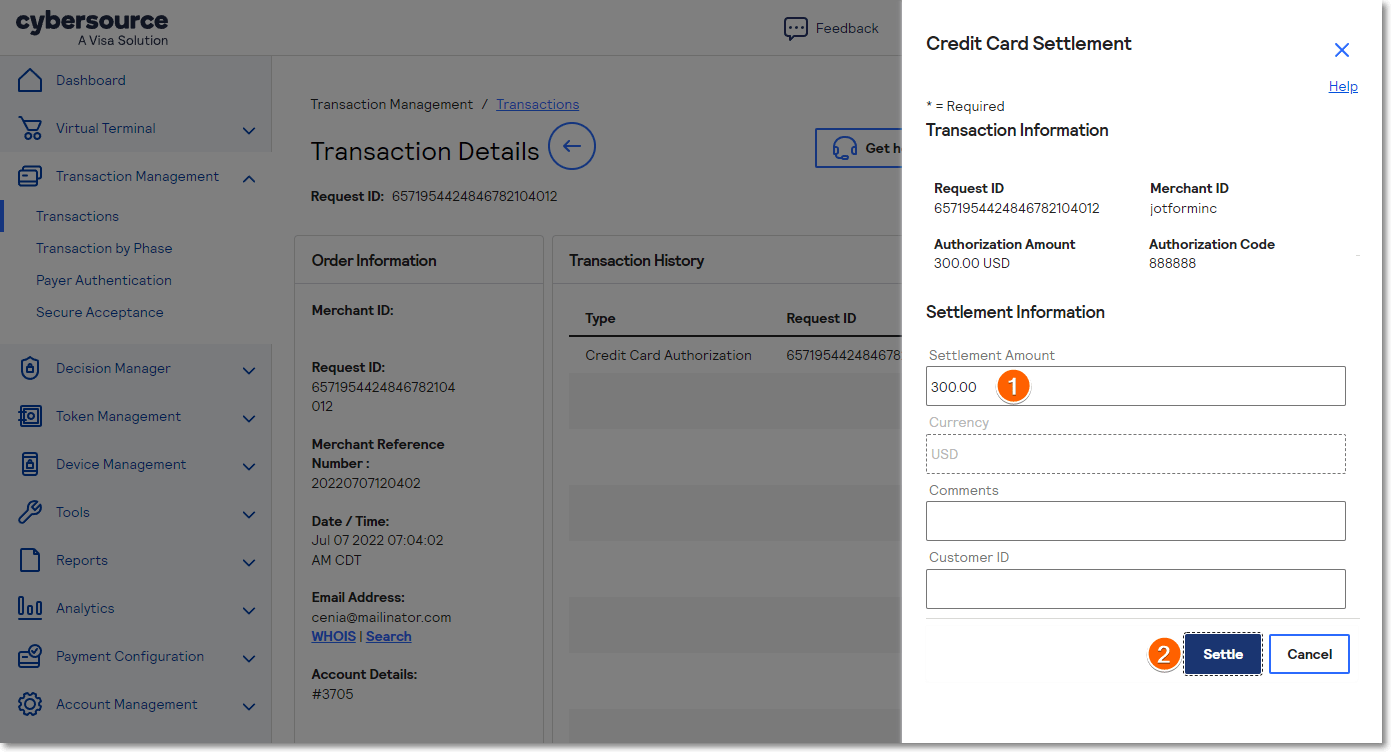Click the Token Management safe icon
Viewport: 1391px width, 752px height.
[30, 416]
